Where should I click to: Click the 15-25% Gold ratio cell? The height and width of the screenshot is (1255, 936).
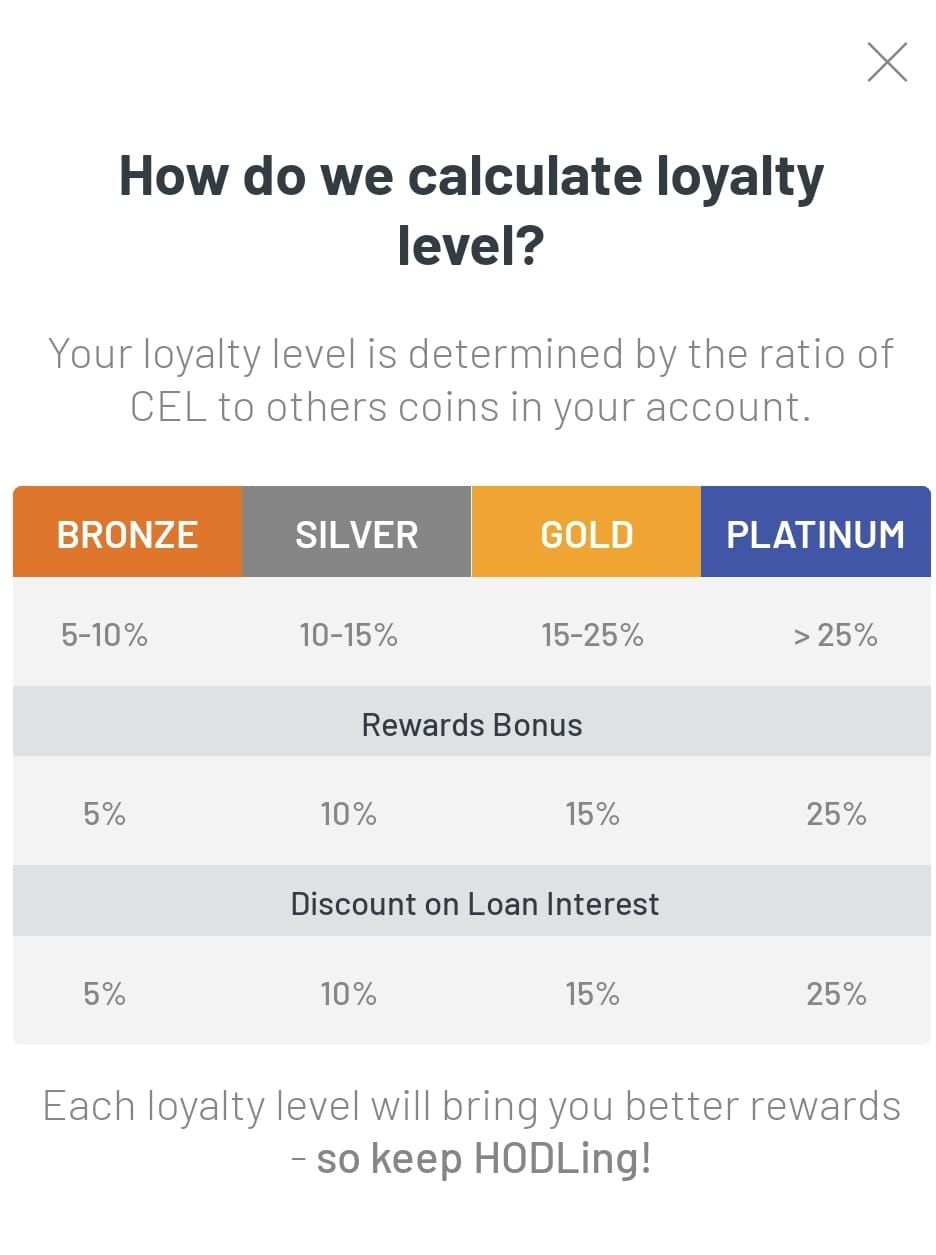pos(592,635)
